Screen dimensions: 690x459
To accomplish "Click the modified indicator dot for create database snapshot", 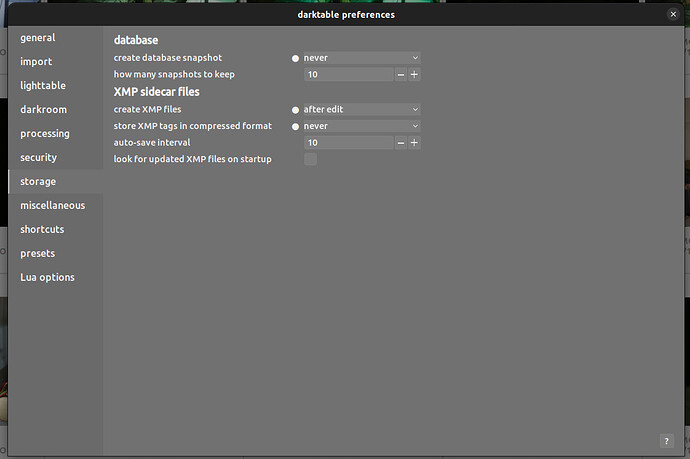I will [x=295, y=59].
